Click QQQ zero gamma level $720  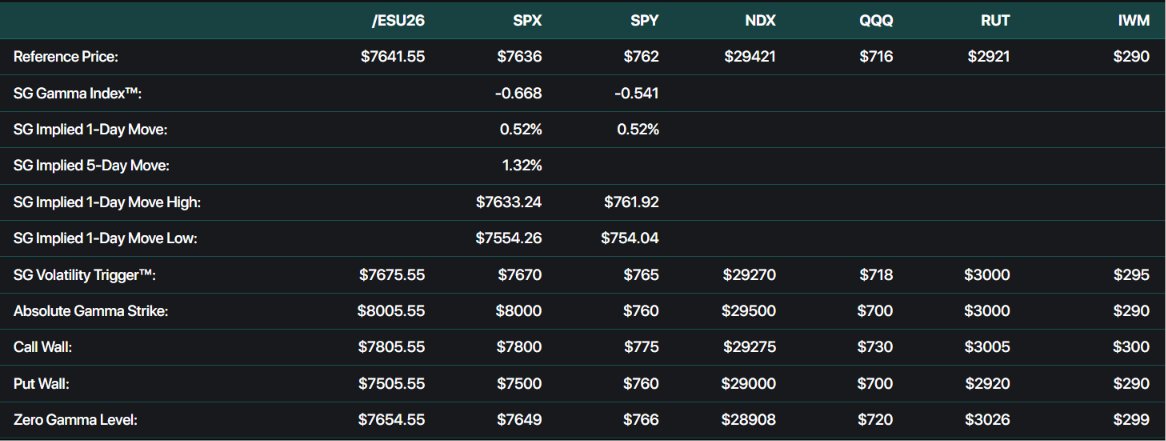coord(875,420)
